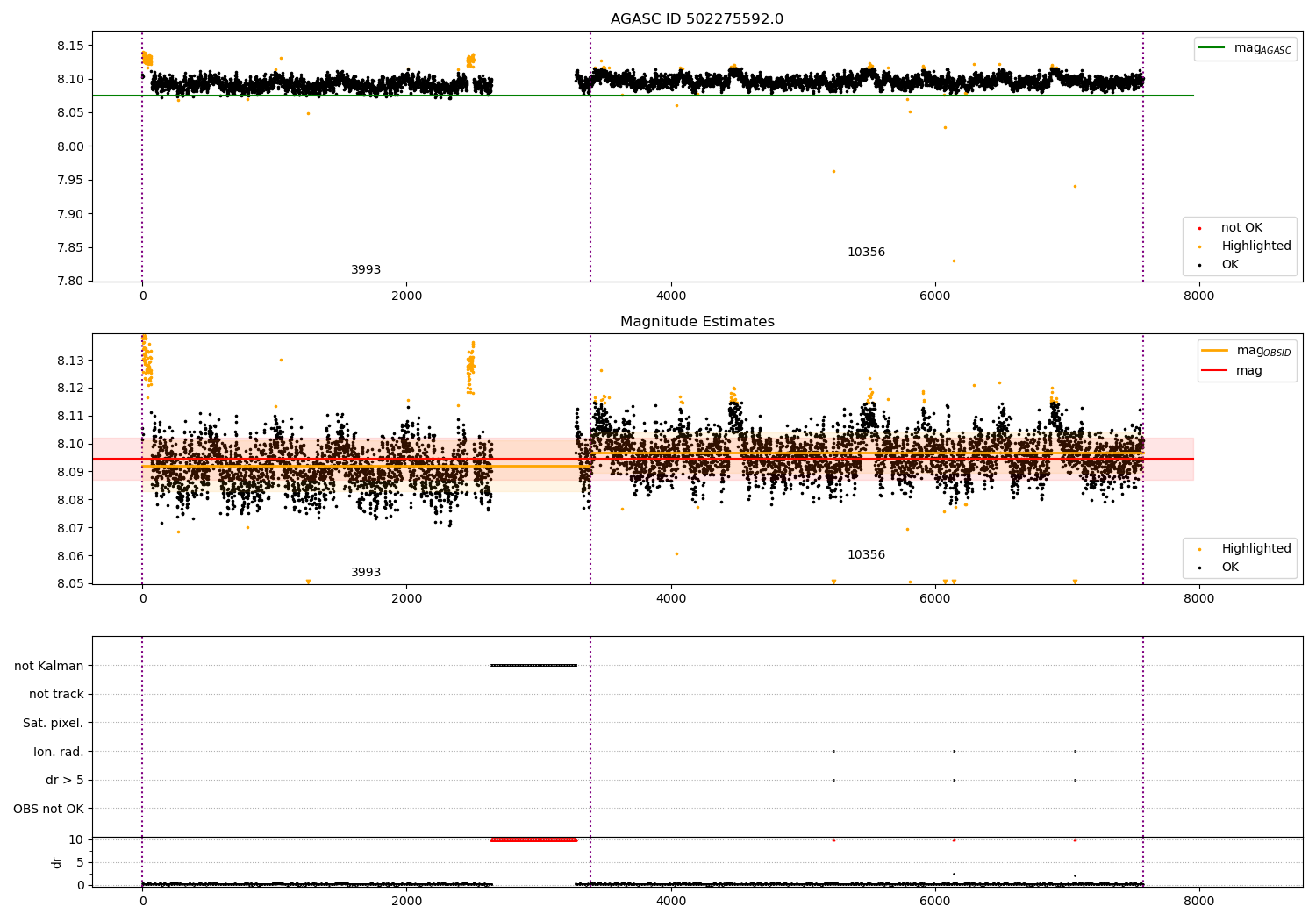Click the "7.90" y-axis tick label
1316x921 pixels.
(71, 214)
